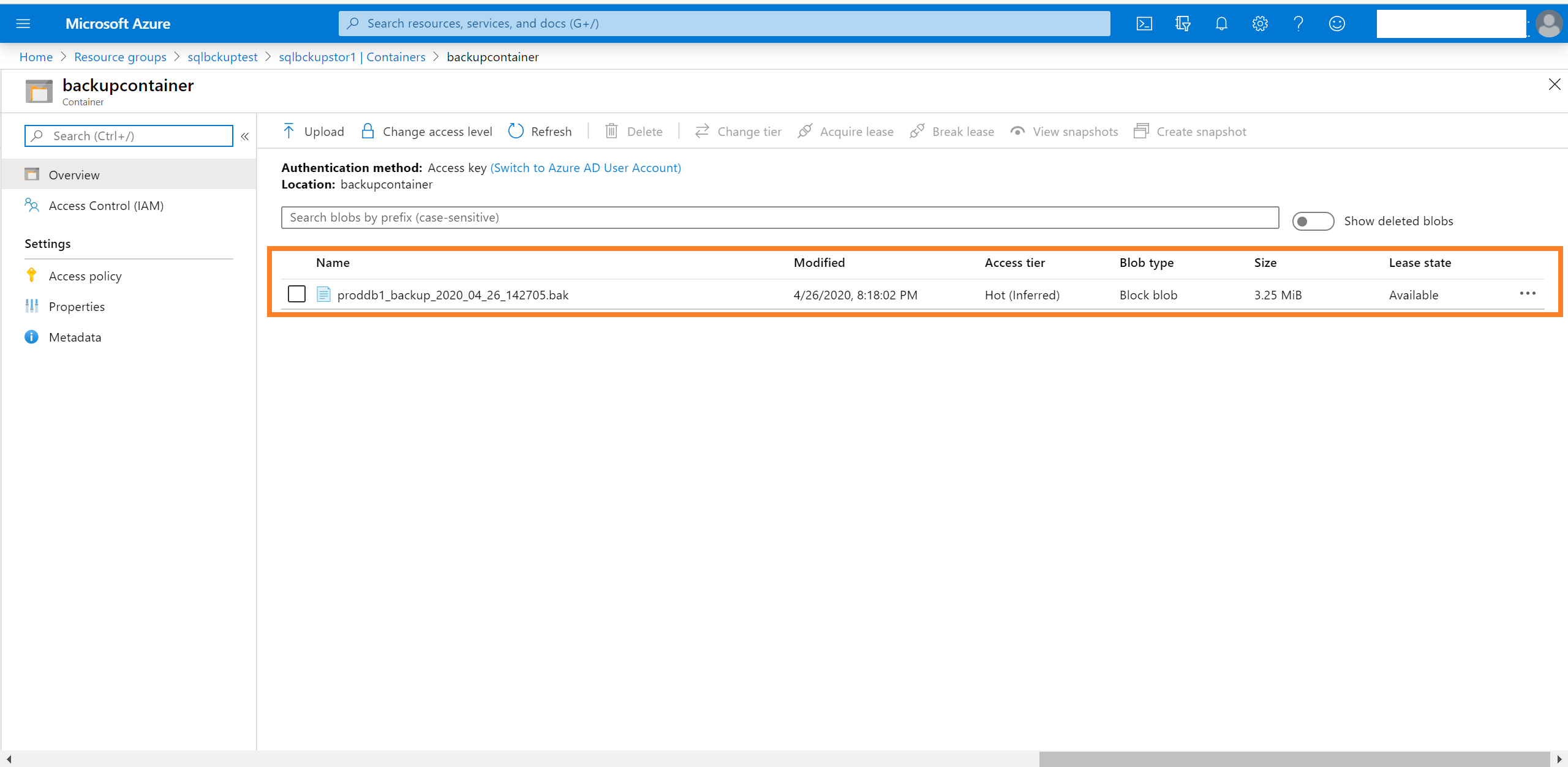
Task: Click the horizontal scrollbar thumb
Action: click(1294, 759)
